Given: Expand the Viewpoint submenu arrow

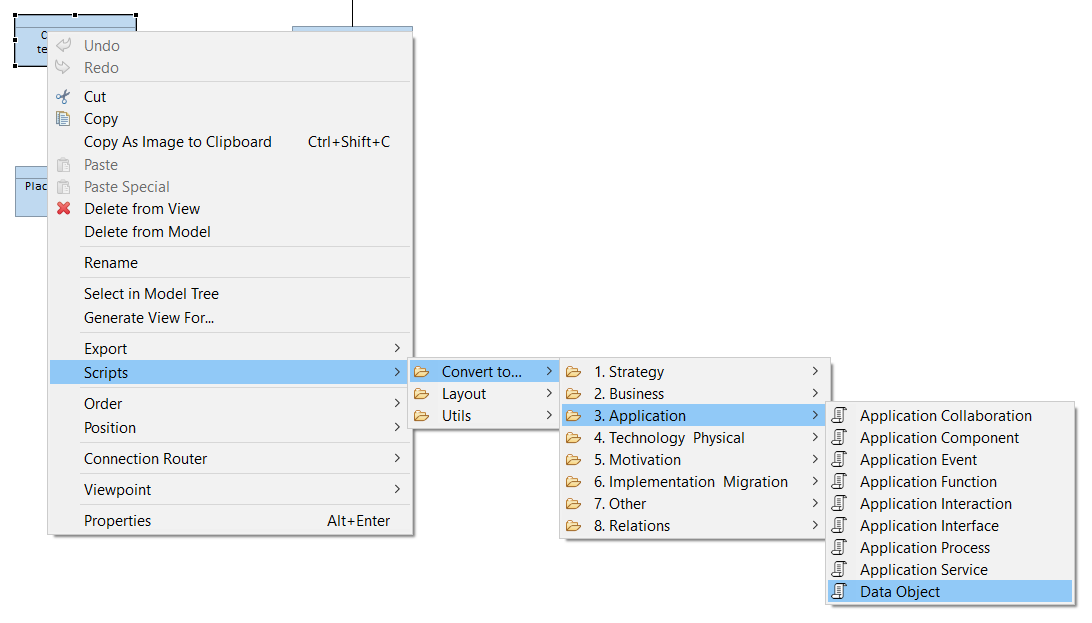Looking at the screenshot, I should point(397,489).
